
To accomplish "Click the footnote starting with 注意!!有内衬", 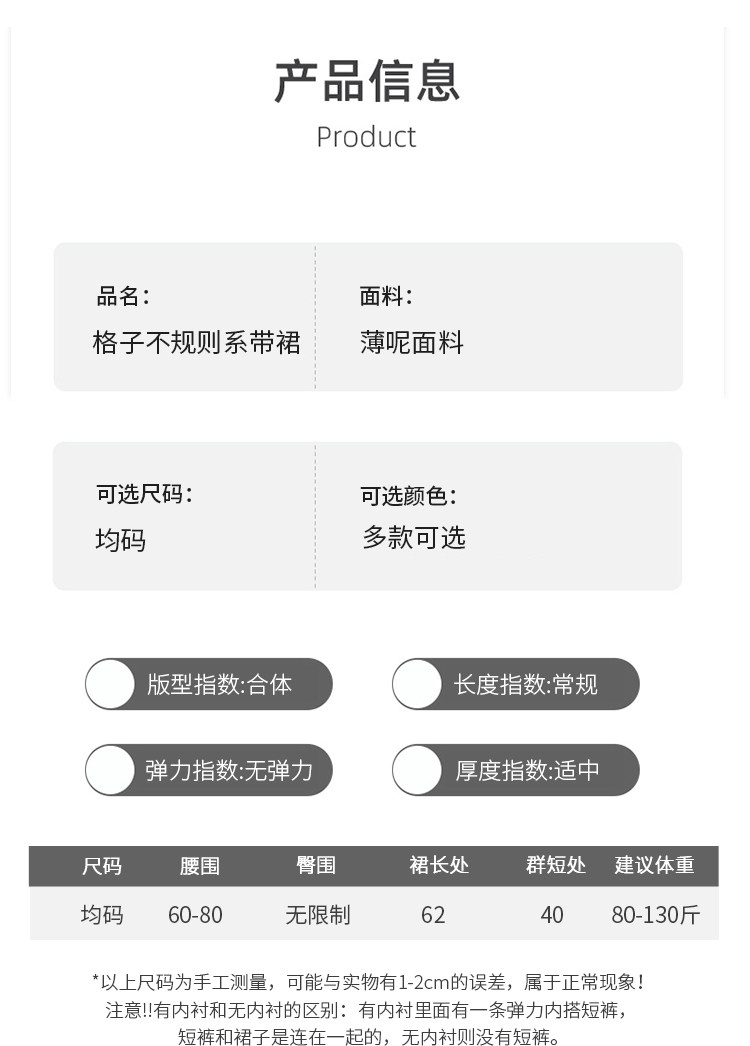I will click(368, 1010).
